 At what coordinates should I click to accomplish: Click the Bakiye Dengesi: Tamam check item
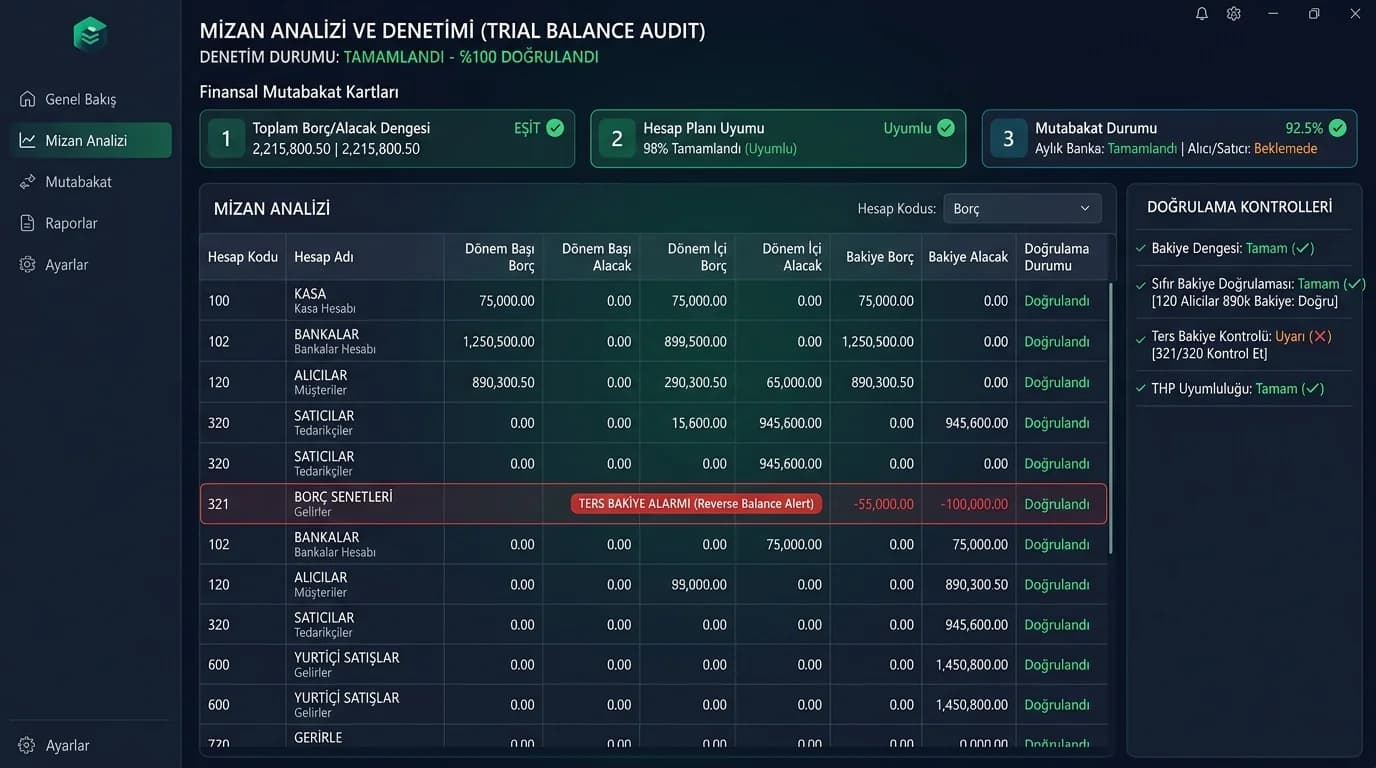coord(1225,248)
